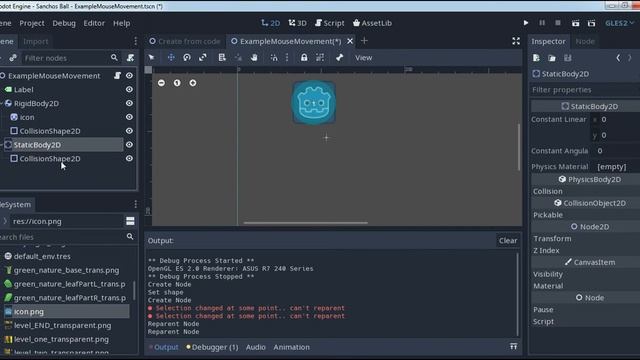
Task: Play the edited scene
Action: tap(575, 23)
